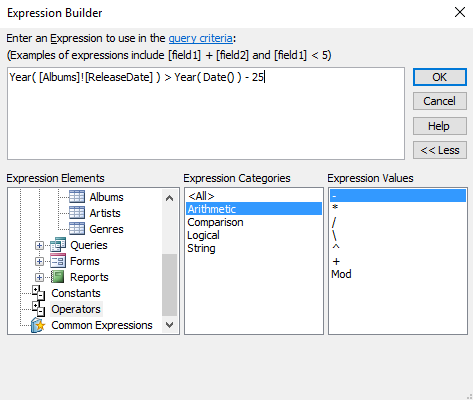Image resolution: width=473 pixels, height=400 pixels.
Task: Click the Queries folder icon
Action: click(x=58, y=245)
